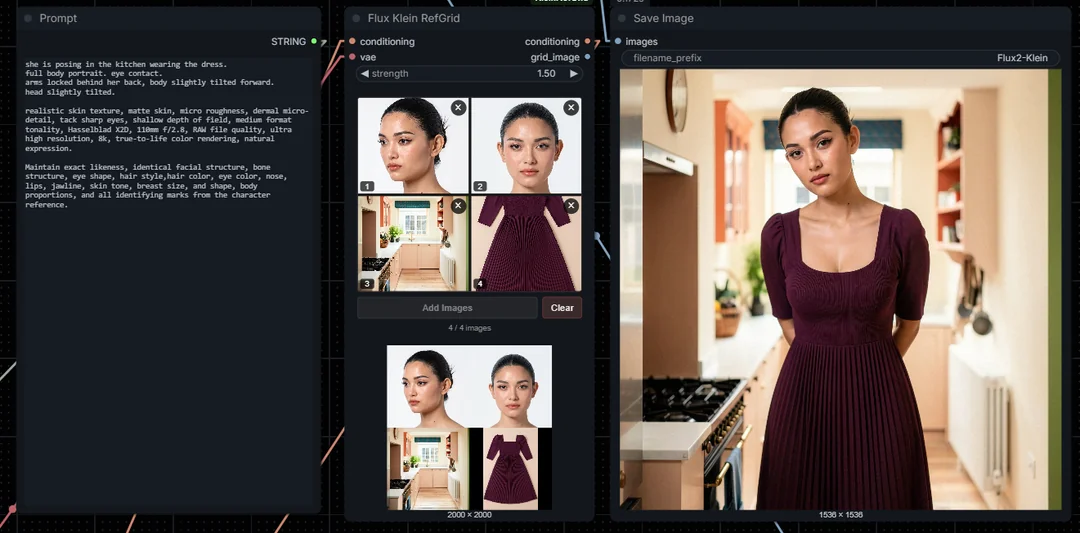Collapse the Prompt node via its dot
Image resolution: width=1080 pixels, height=533 pixels.
point(28,19)
